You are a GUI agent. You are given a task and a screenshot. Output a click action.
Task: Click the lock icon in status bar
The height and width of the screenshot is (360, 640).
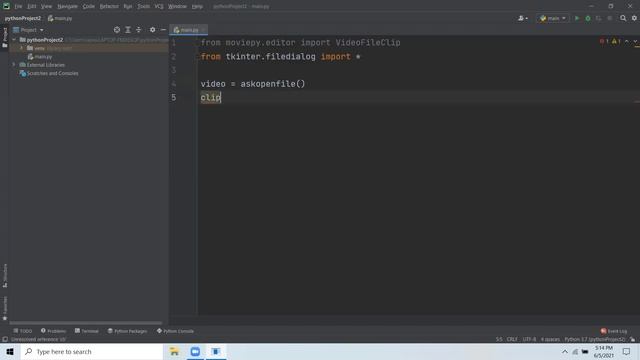click(632, 339)
